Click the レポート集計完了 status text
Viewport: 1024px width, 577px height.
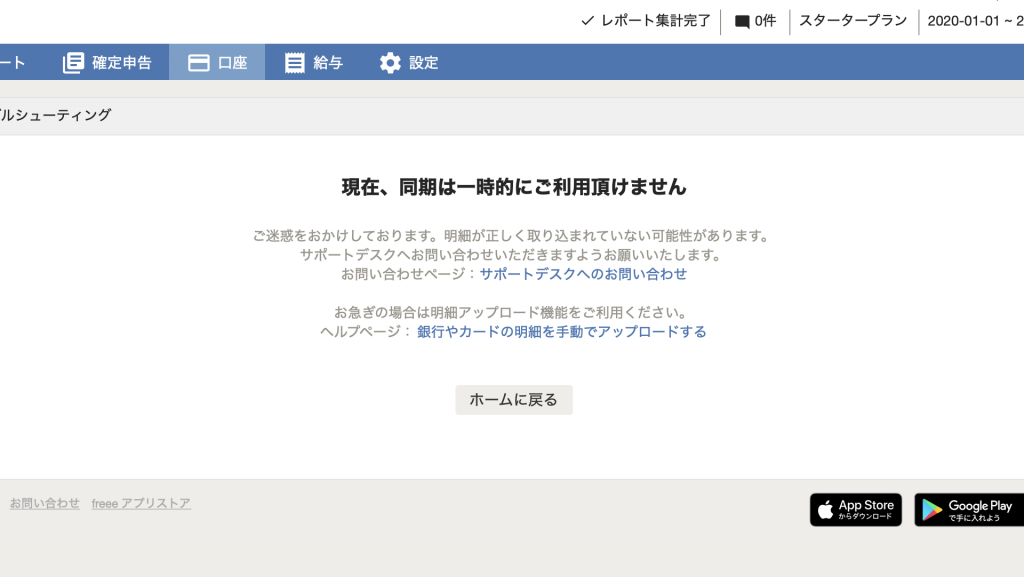click(656, 21)
